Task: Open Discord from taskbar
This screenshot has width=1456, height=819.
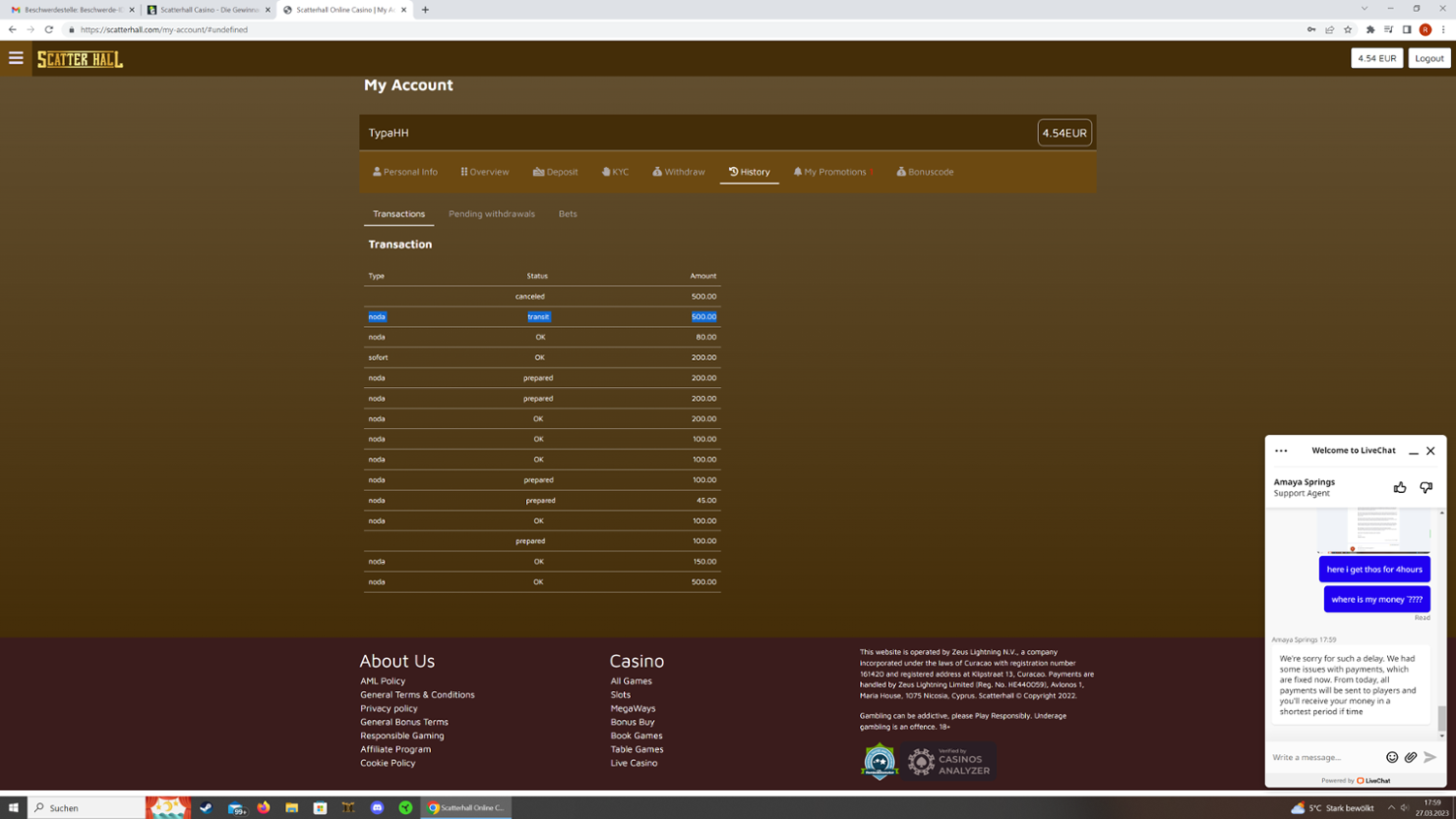Action: tap(378, 807)
